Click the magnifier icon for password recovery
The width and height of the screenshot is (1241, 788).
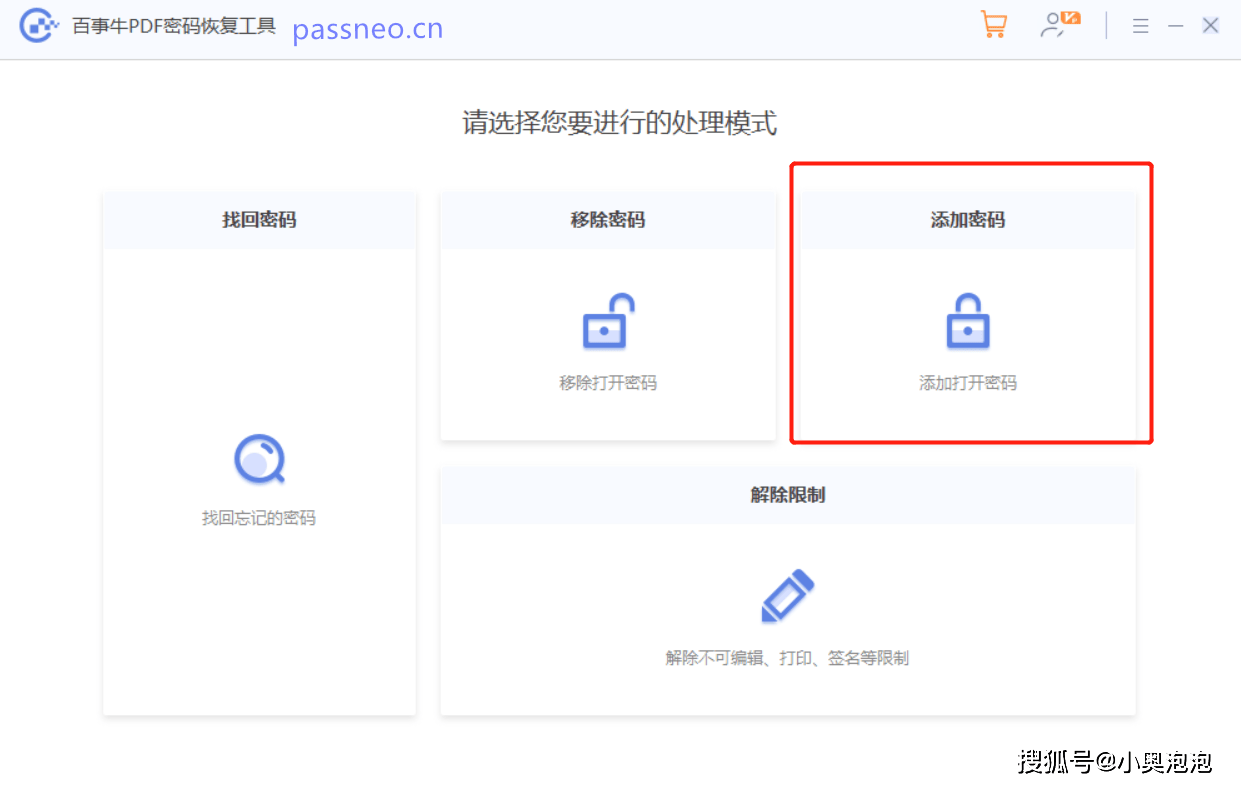[259, 459]
